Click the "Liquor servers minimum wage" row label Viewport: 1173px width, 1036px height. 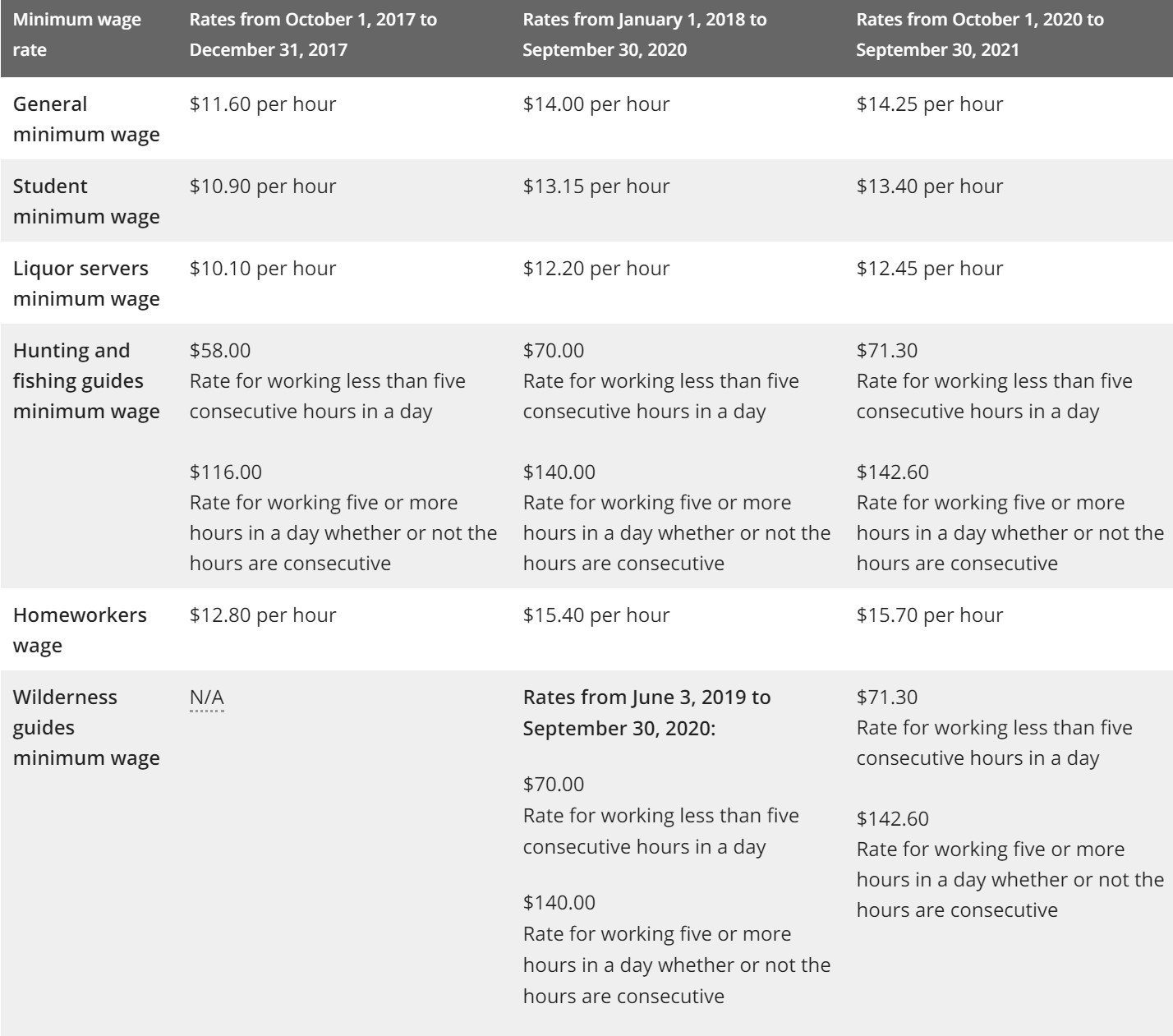[86, 283]
